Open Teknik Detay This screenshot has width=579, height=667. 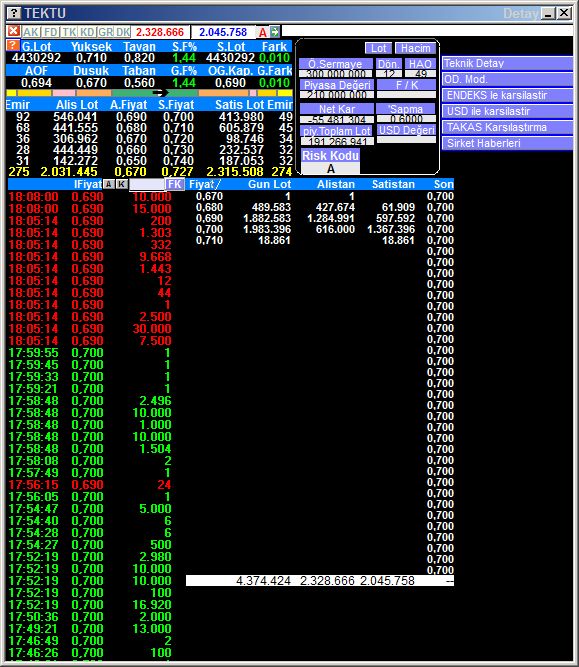click(508, 63)
